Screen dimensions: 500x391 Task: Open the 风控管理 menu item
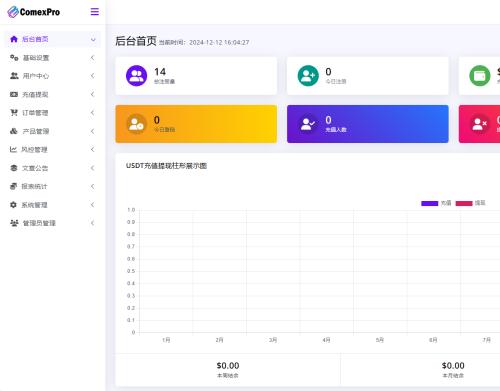[x=52, y=149]
